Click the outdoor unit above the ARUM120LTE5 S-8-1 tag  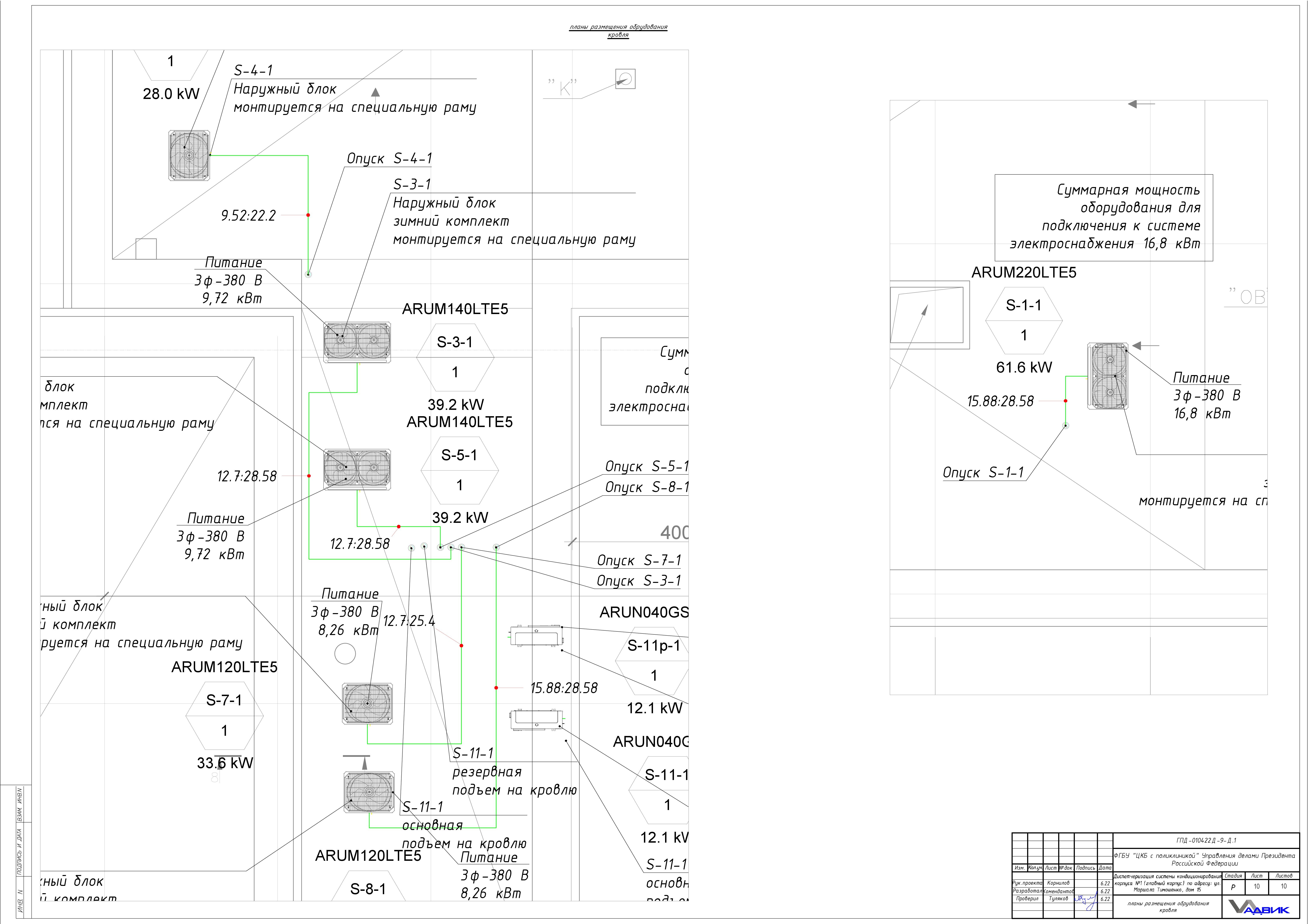(369, 792)
